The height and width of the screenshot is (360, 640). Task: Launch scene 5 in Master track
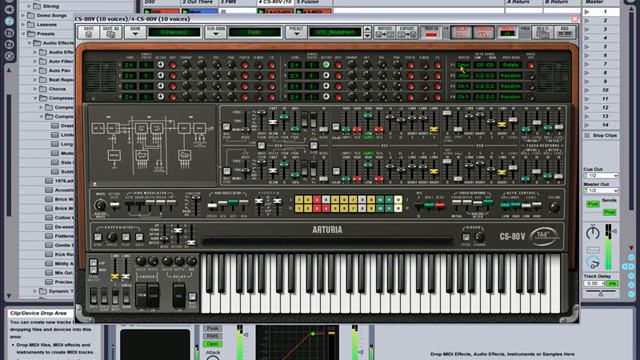[x=587, y=47]
